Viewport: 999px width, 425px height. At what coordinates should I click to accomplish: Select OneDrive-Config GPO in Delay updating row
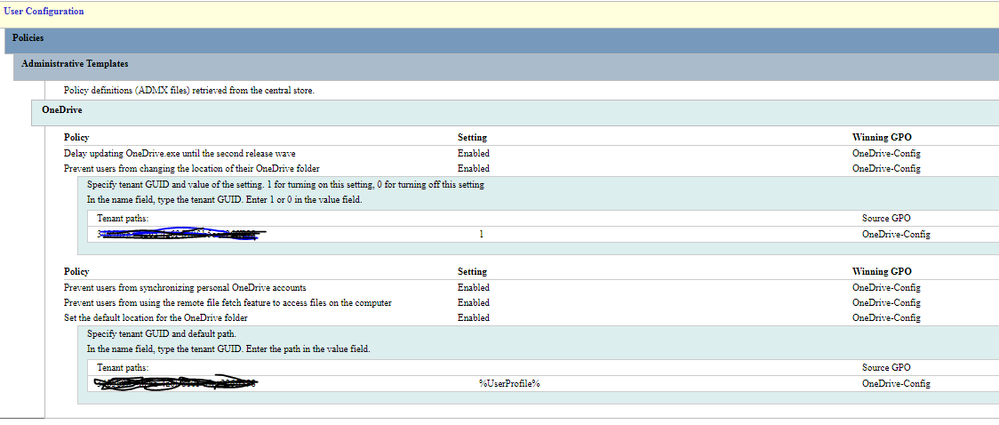tap(886, 154)
